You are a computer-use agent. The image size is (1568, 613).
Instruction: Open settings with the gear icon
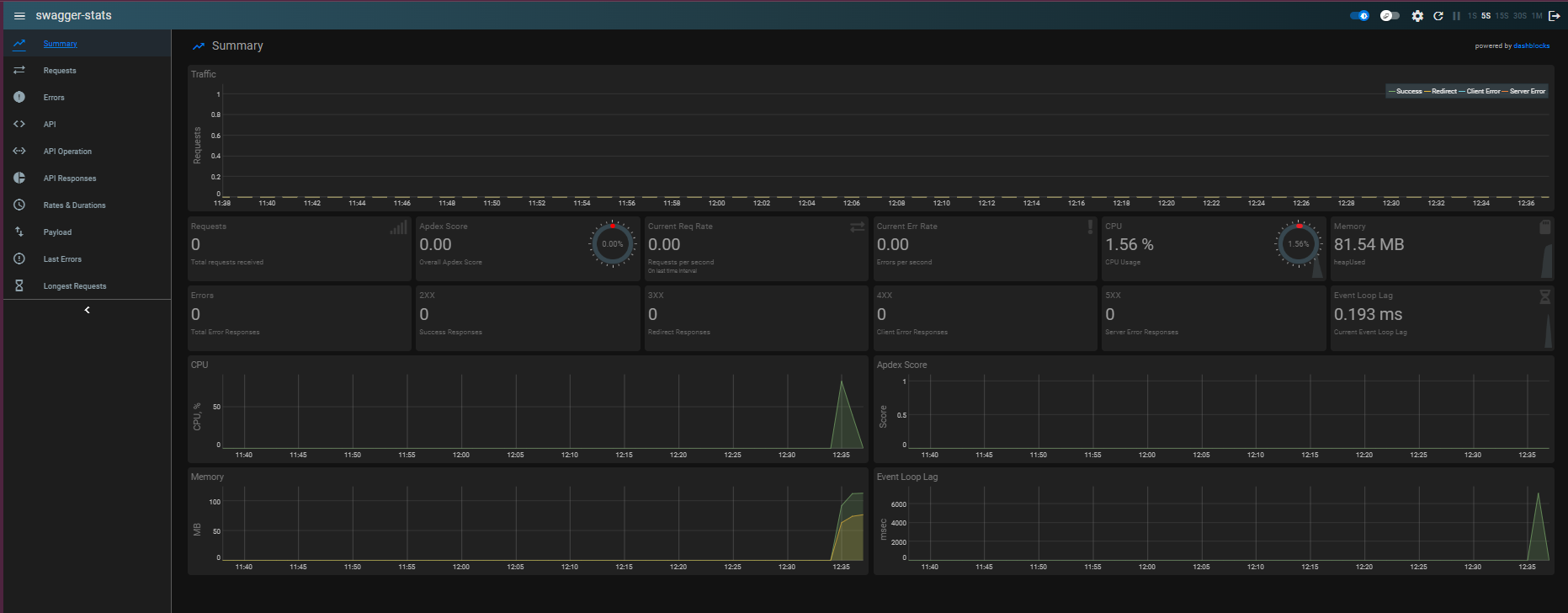[x=1417, y=16]
